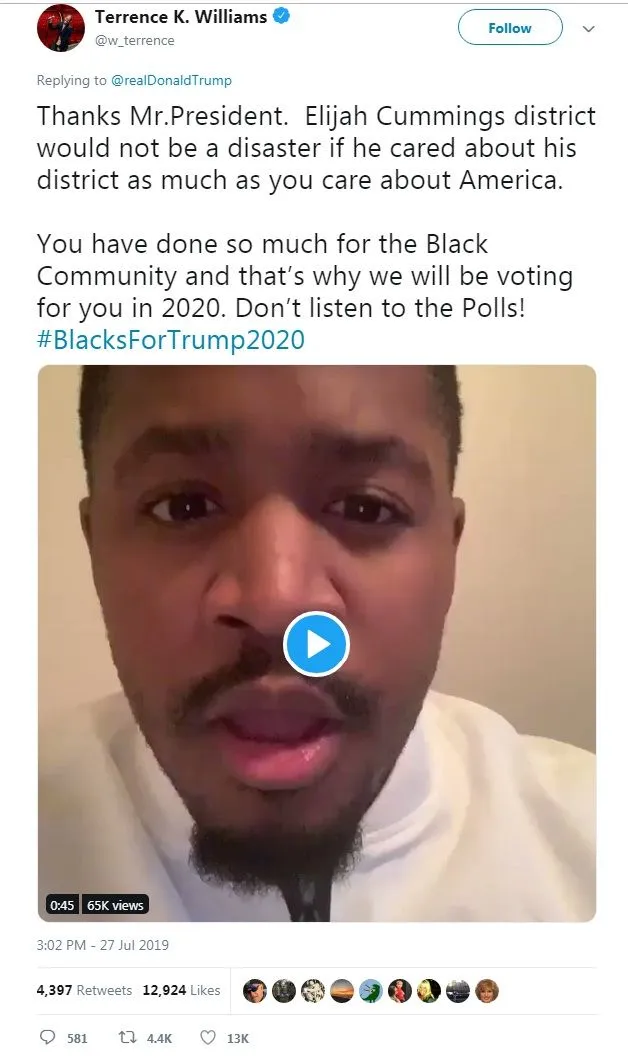Image resolution: width=628 pixels, height=1058 pixels.
Task: Follow Terrence K. Williams
Action: (x=510, y=28)
